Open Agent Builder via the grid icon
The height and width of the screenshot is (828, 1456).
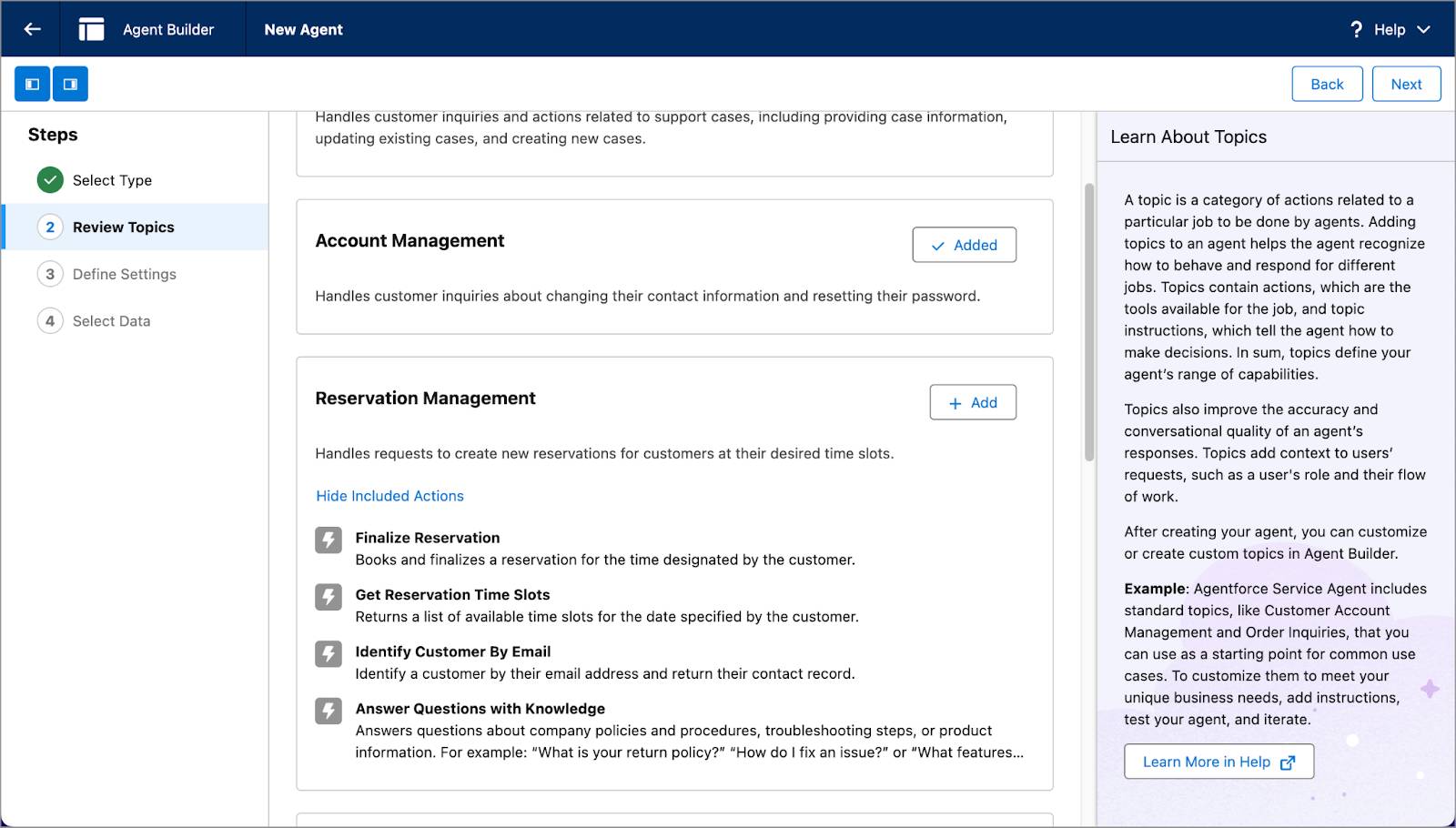[90, 28]
